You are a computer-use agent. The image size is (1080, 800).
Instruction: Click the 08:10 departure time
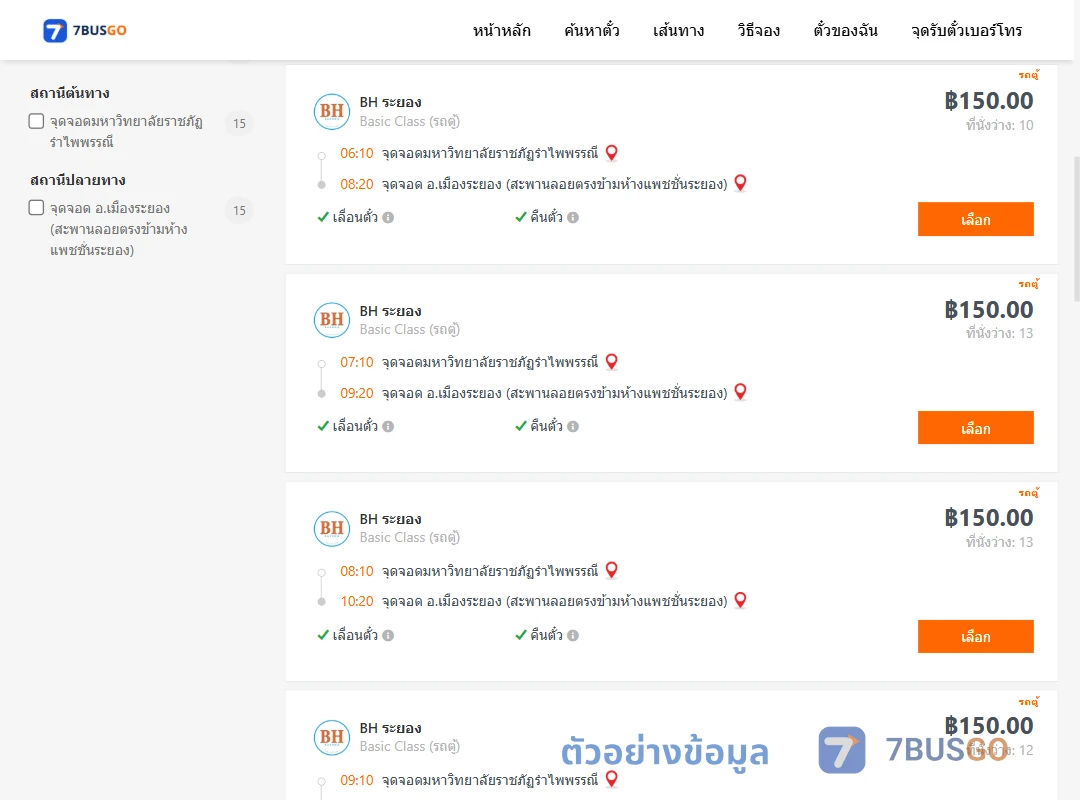357,571
